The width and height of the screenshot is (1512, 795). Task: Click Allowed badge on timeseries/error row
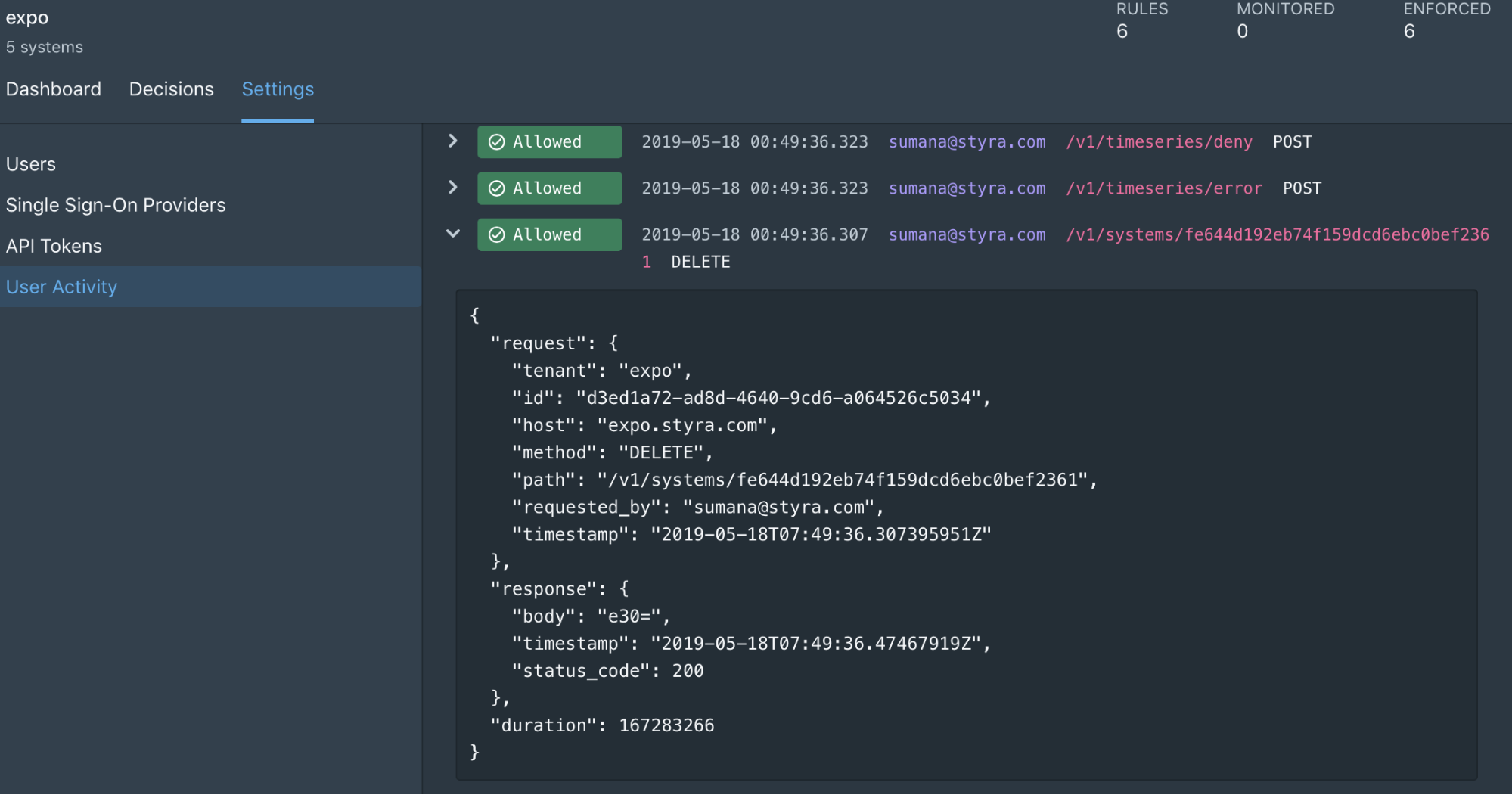[549, 188]
